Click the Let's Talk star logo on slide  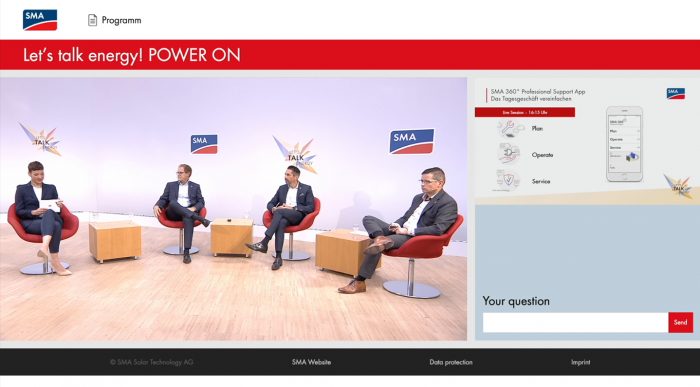pos(678,186)
